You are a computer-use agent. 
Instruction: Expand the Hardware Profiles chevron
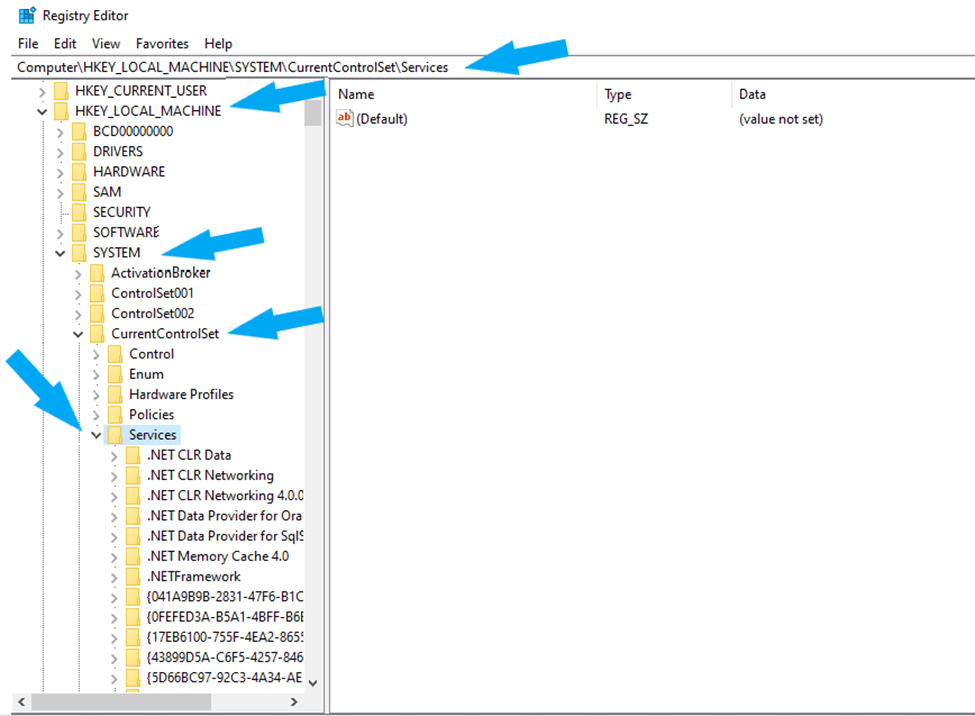pyautogui.click(x=96, y=395)
